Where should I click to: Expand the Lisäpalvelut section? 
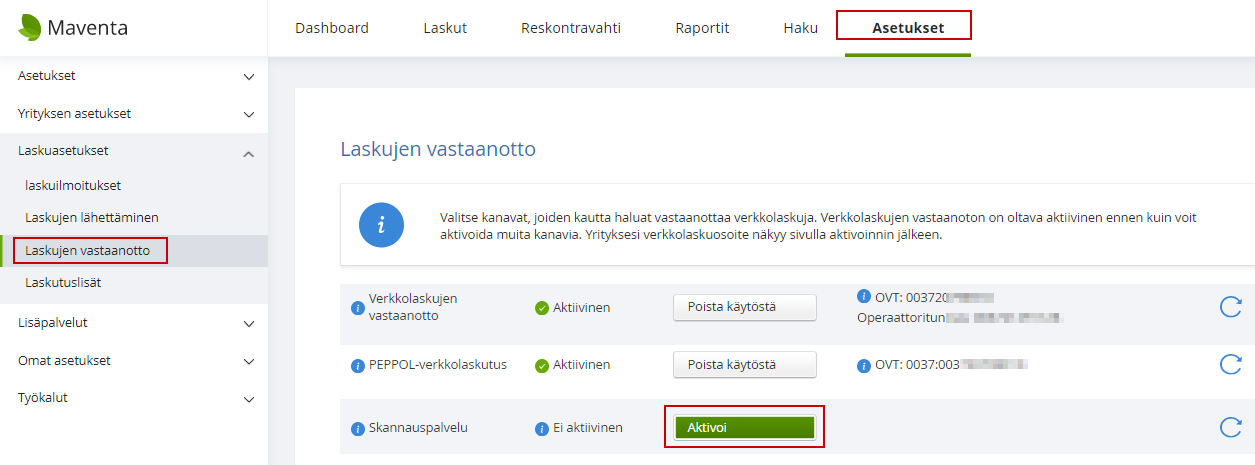pos(249,323)
